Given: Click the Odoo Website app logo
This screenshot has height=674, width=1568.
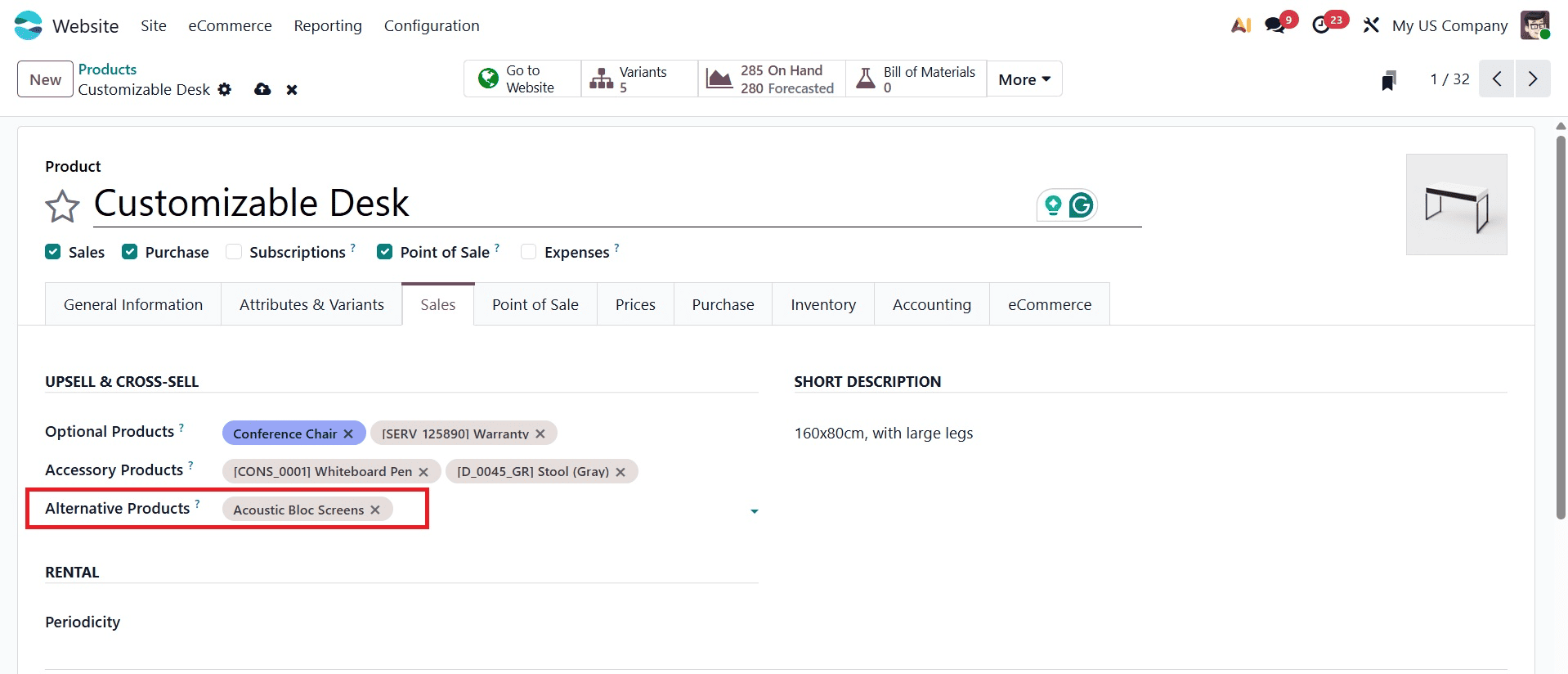Looking at the screenshot, I should [x=28, y=25].
